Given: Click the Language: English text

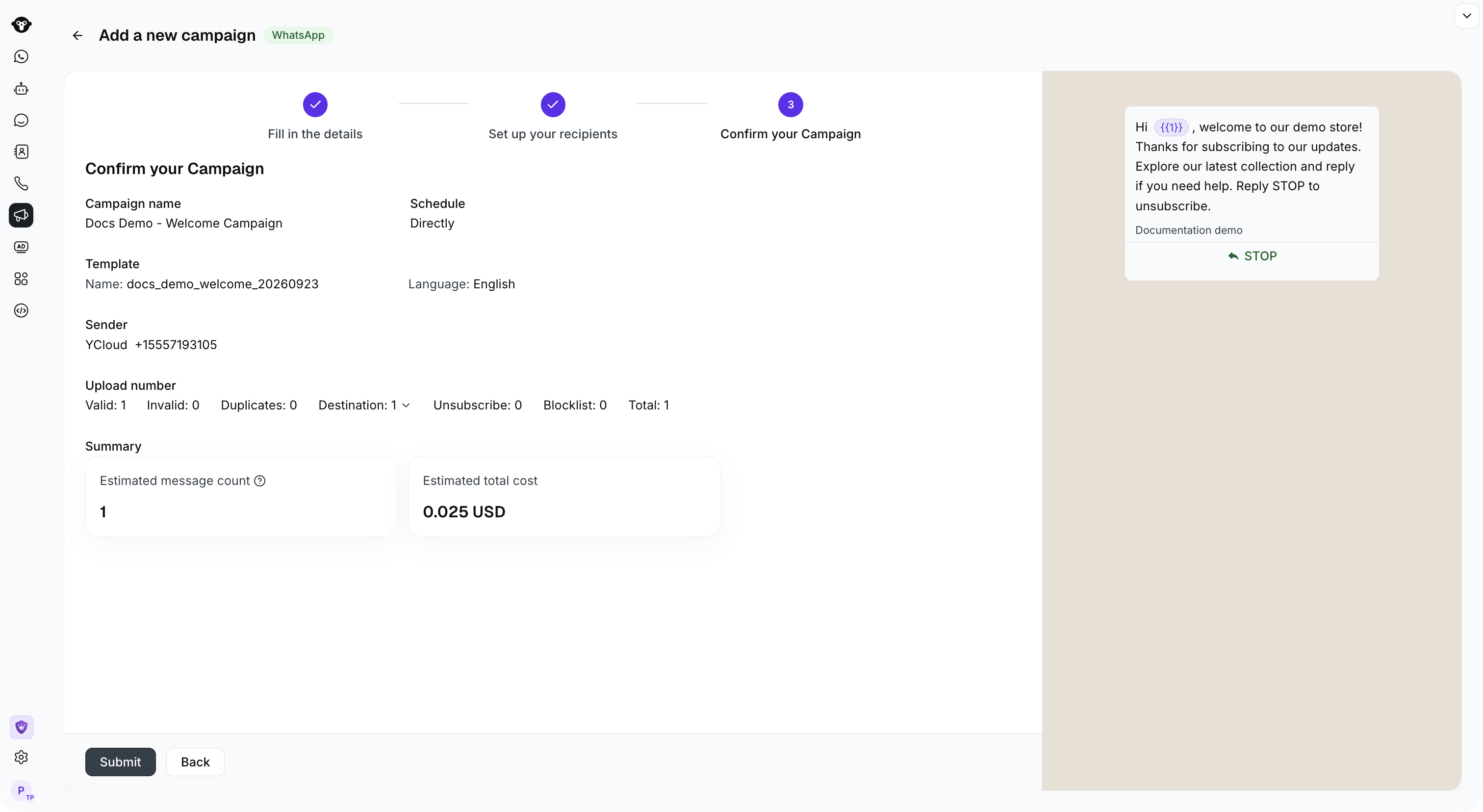Looking at the screenshot, I should (461, 284).
